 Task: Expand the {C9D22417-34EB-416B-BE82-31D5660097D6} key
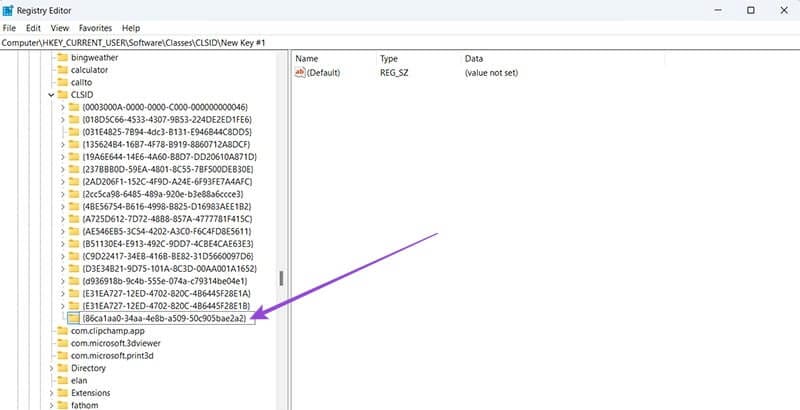coord(62,256)
